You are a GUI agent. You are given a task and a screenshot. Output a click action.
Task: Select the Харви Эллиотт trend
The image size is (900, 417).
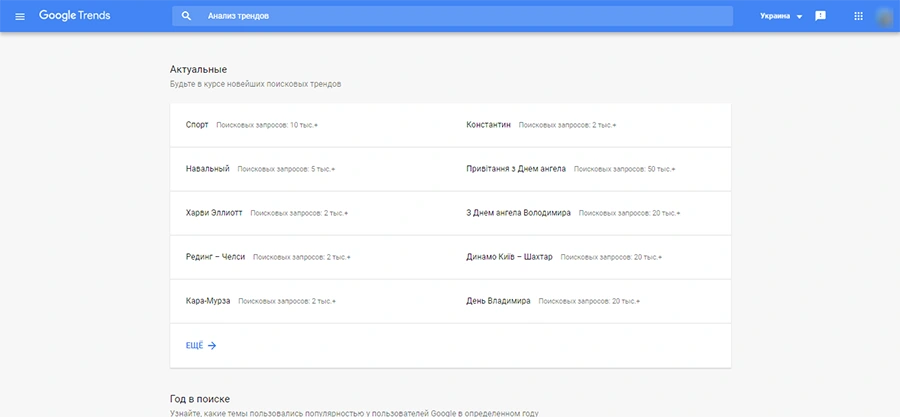tap(214, 213)
